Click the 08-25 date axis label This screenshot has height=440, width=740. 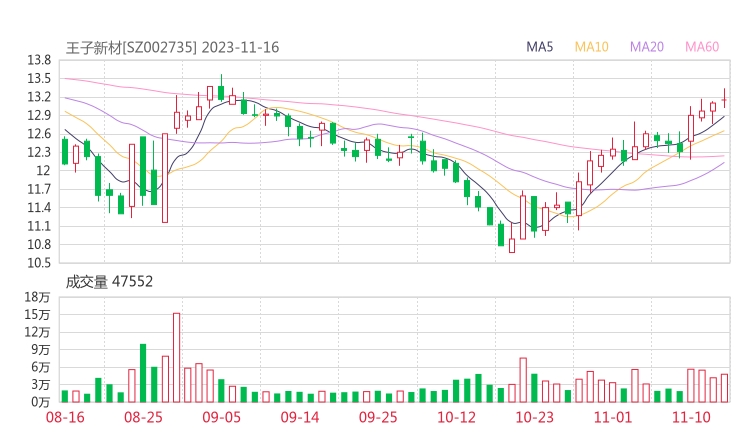143,417
